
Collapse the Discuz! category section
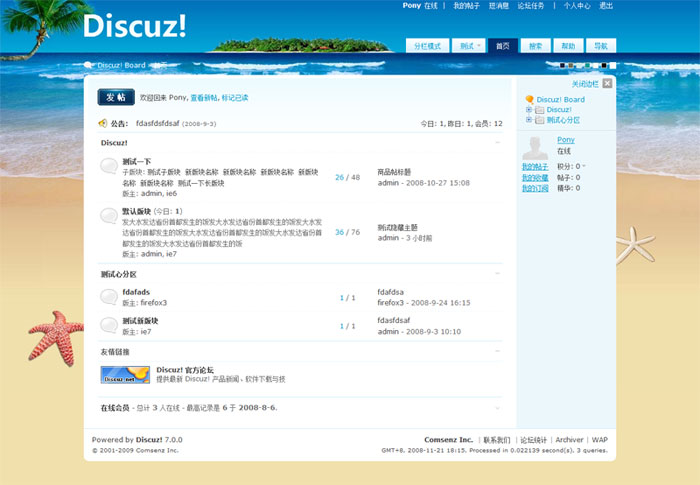(x=498, y=142)
